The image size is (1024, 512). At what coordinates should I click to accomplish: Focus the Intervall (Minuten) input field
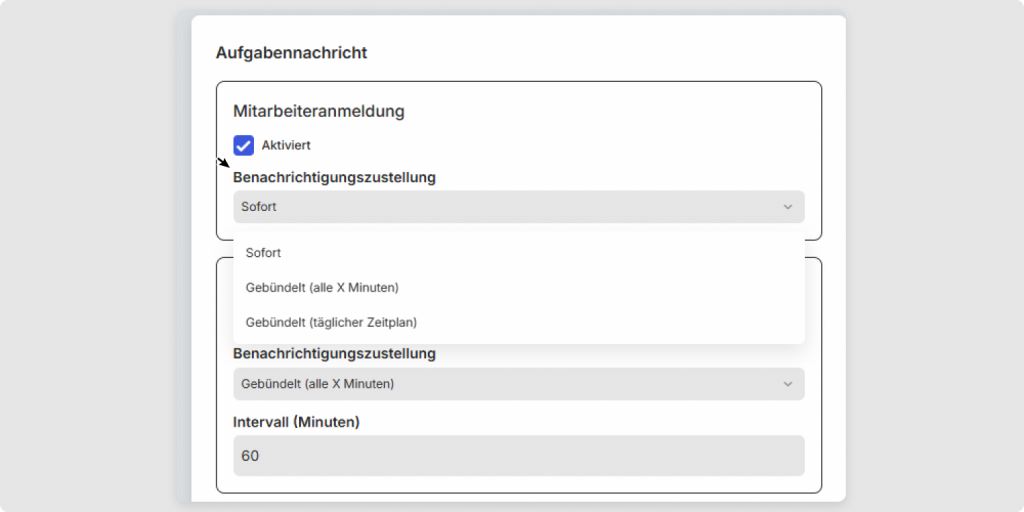(518, 456)
